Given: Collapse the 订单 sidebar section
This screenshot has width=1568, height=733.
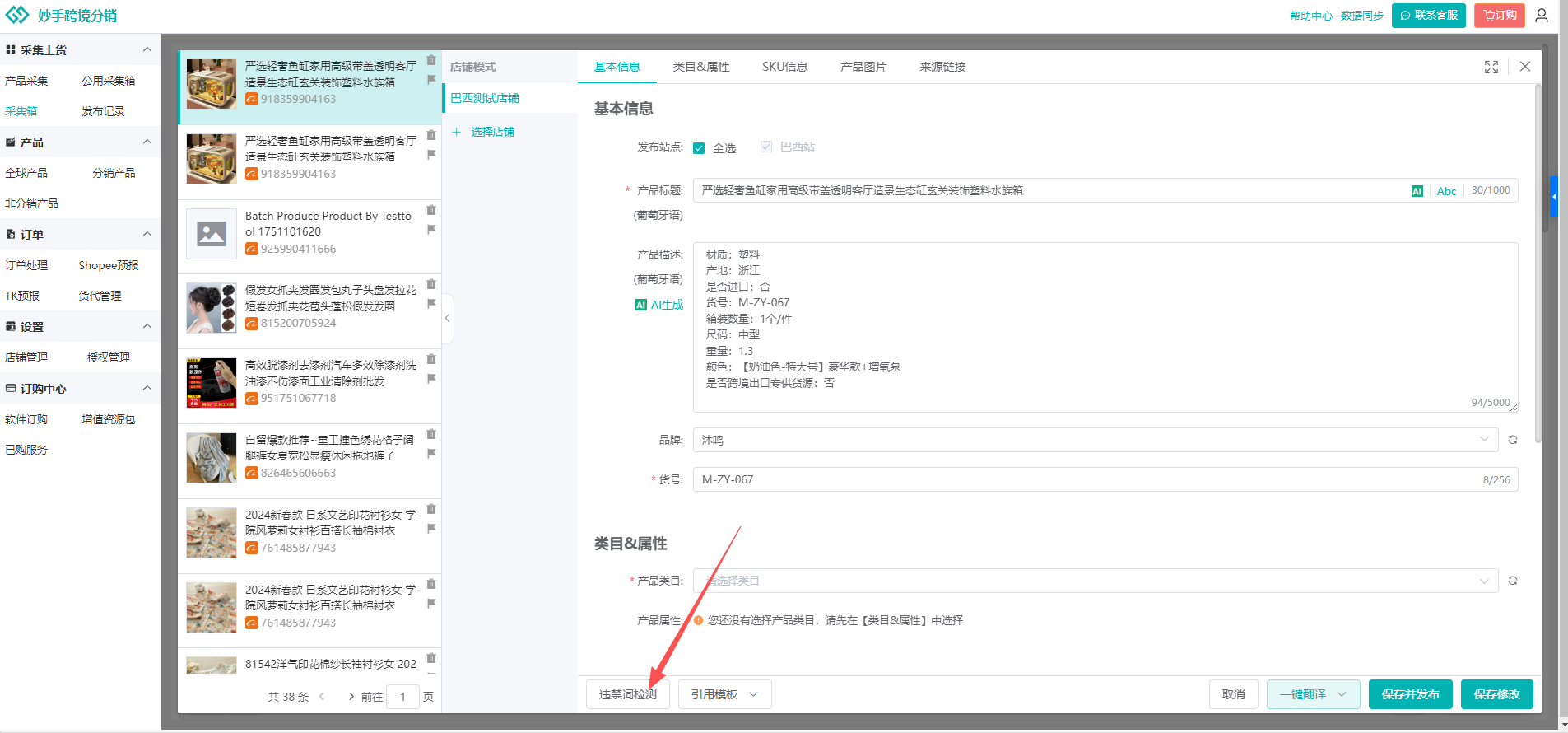Looking at the screenshot, I should [147, 234].
